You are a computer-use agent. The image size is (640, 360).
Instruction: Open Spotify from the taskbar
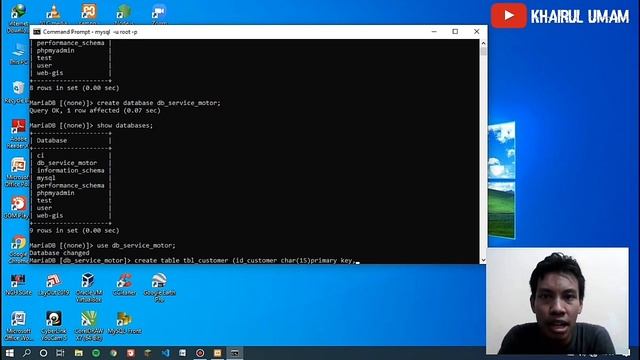pyautogui.click(x=96, y=353)
